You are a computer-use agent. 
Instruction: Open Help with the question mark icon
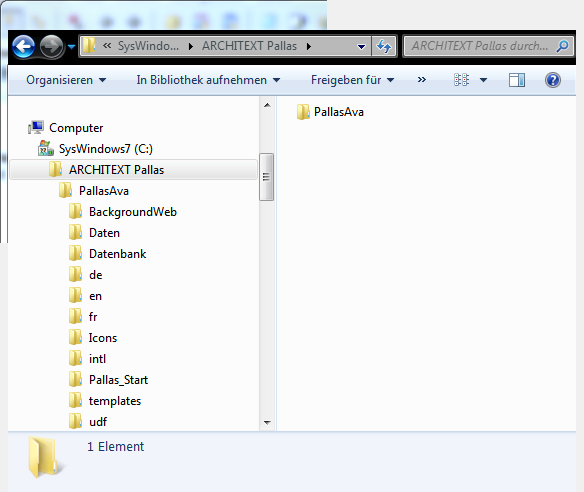point(553,80)
